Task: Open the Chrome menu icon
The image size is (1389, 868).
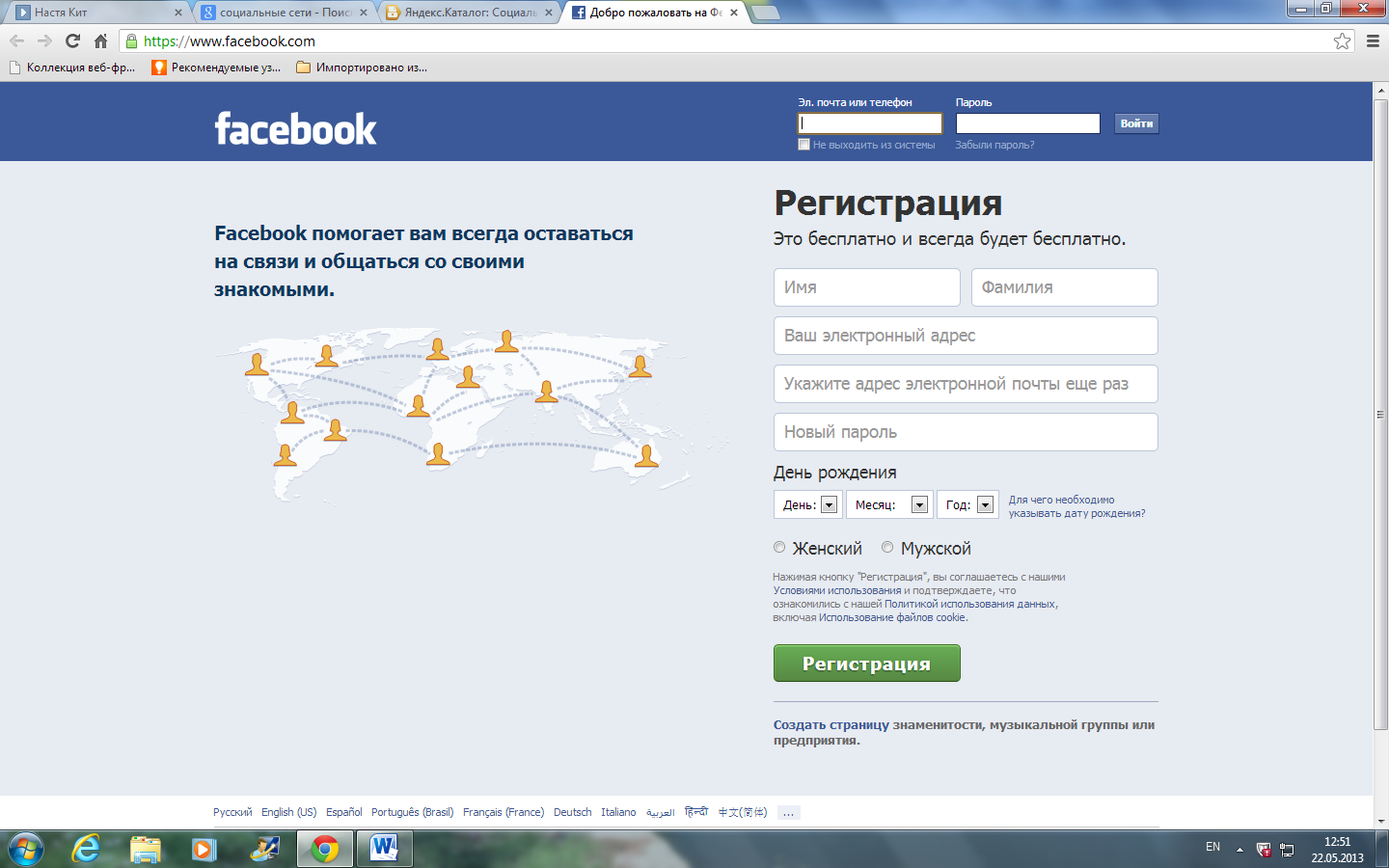Action: pyautogui.click(x=1373, y=41)
